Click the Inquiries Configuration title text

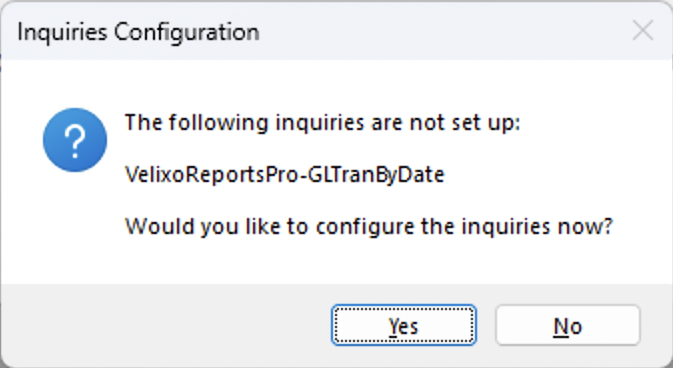pyautogui.click(x=138, y=32)
